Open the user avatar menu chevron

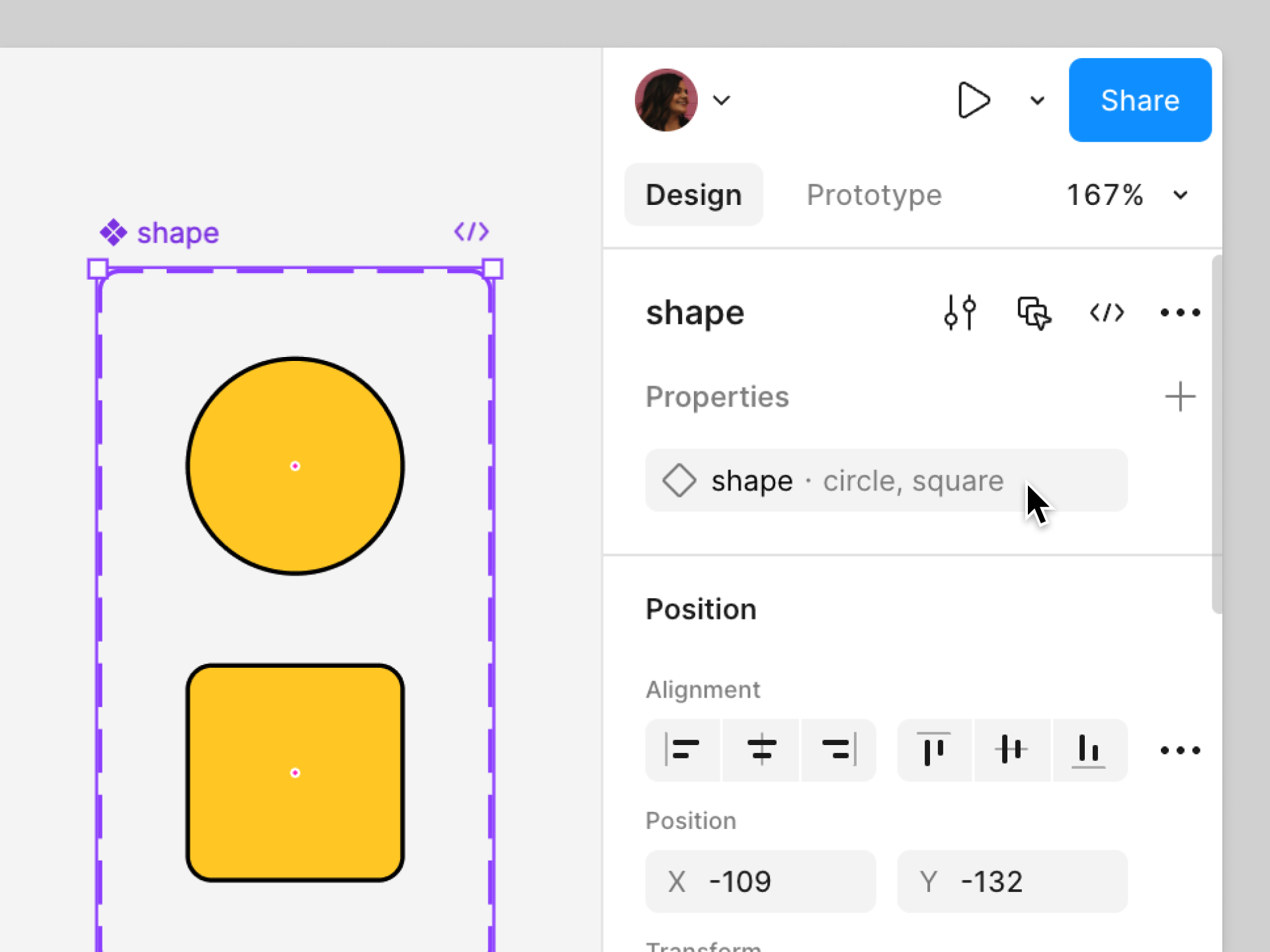point(722,100)
